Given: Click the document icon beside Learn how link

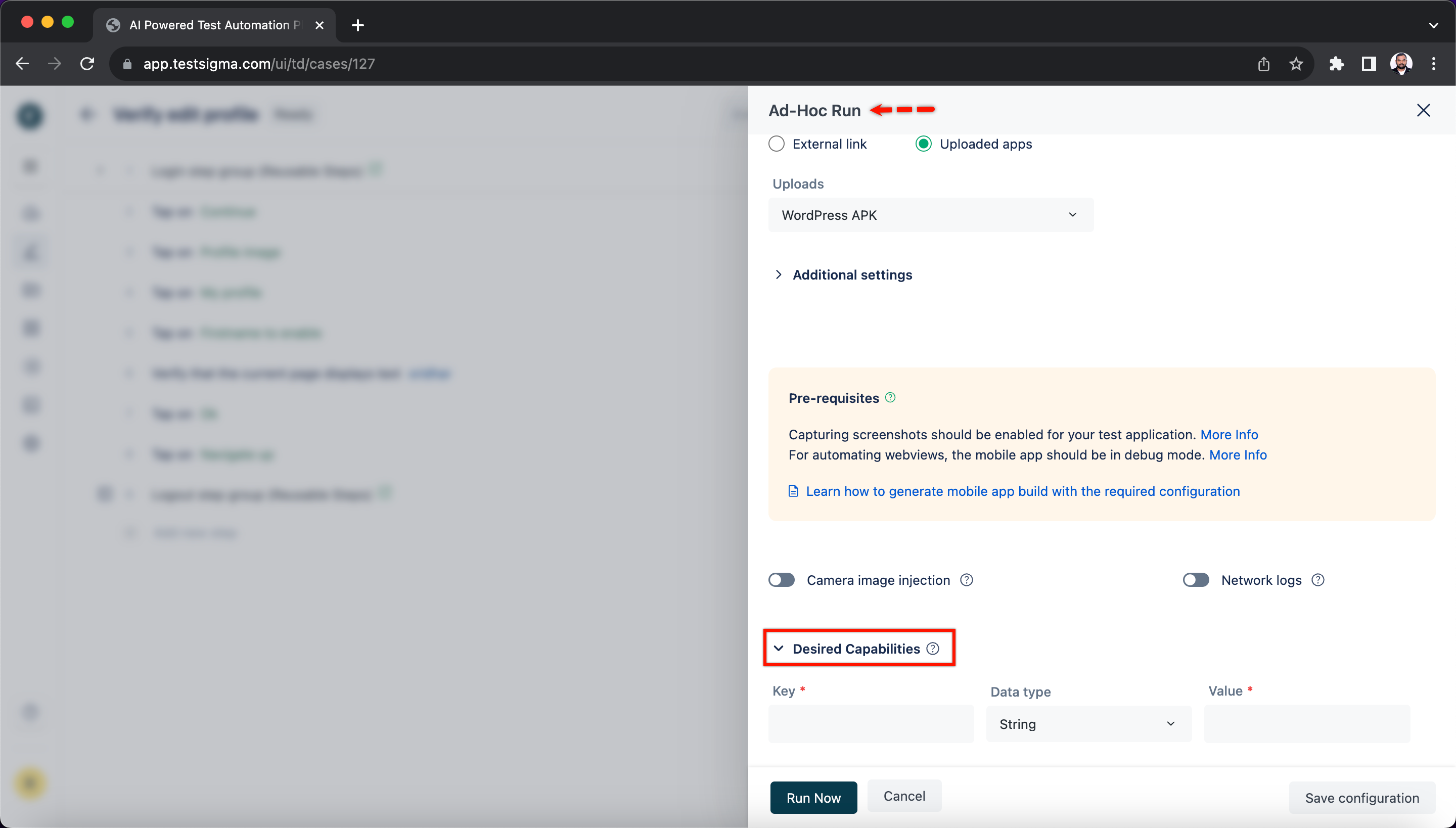Looking at the screenshot, I should pyautogui.click(x=793, y=491).
